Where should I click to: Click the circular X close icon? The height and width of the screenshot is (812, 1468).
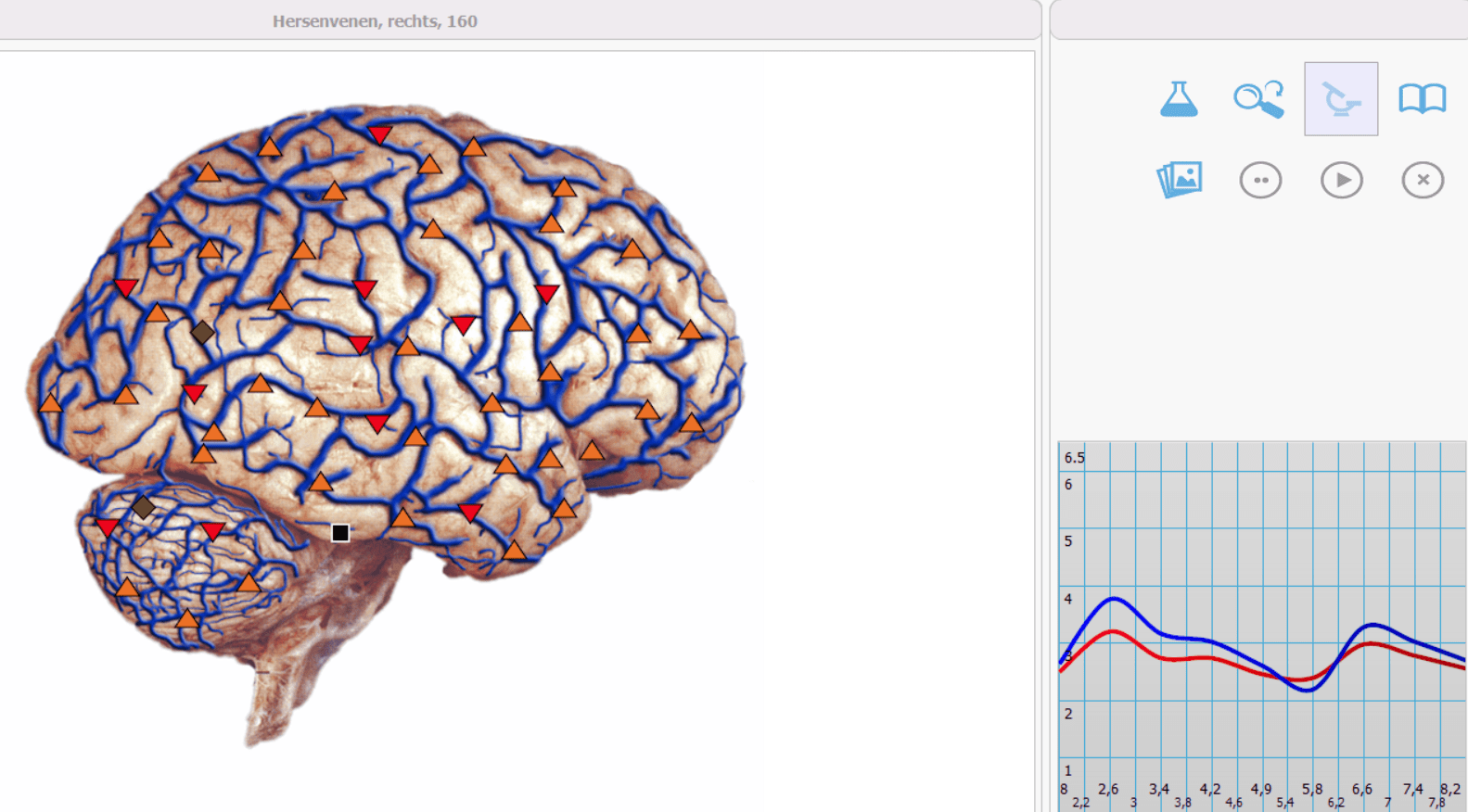(1423, 180)
